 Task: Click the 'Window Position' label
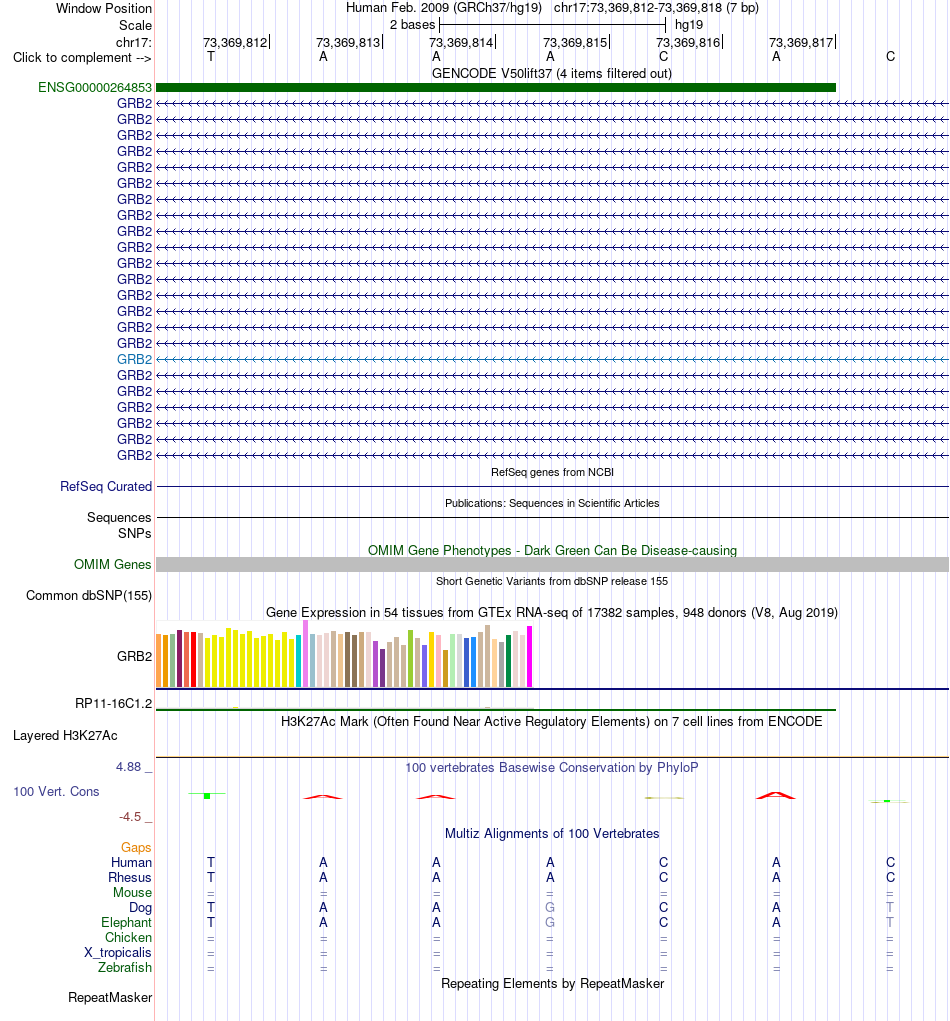(x=104, y=8)
